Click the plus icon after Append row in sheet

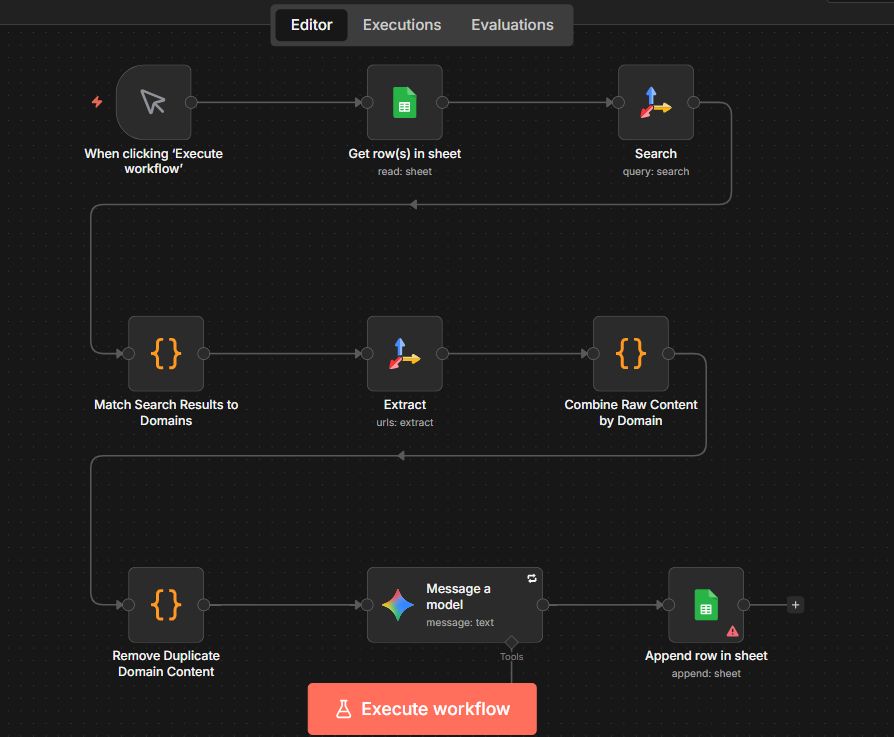(x=794, y=604)
